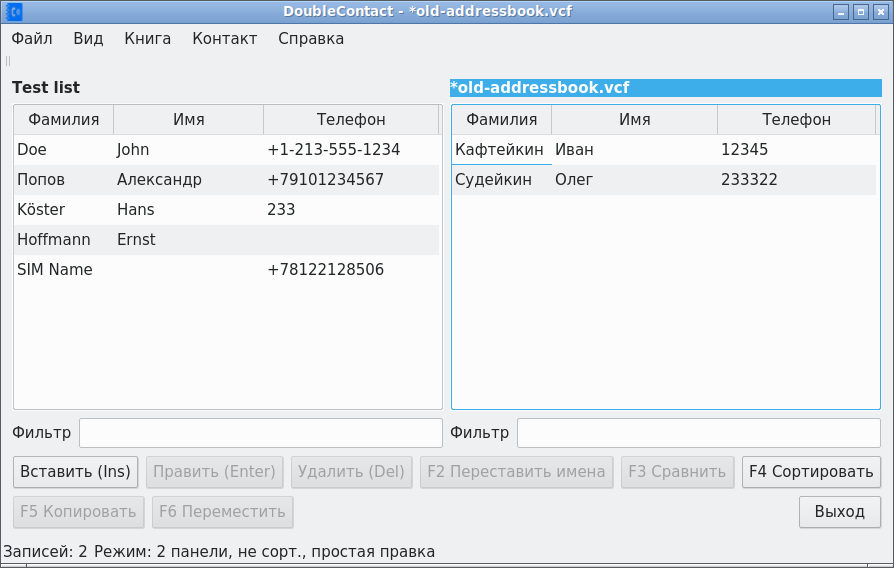Image resolution: width=894 pixels, height=568 pixels.
Task: Click phone cell 12345
Action: [797, 150]
